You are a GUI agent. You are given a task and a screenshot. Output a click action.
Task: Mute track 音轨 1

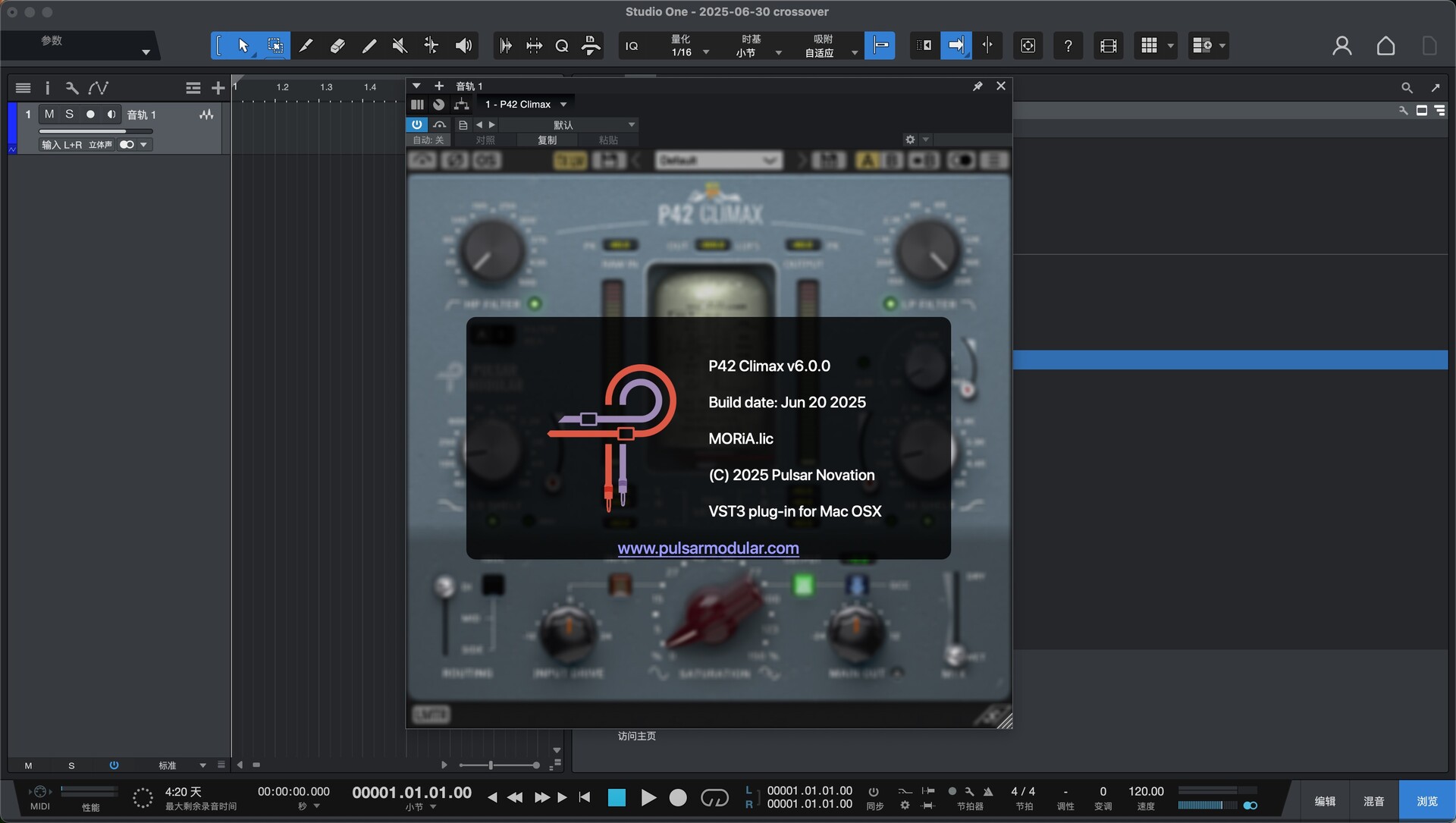[49, 114]
